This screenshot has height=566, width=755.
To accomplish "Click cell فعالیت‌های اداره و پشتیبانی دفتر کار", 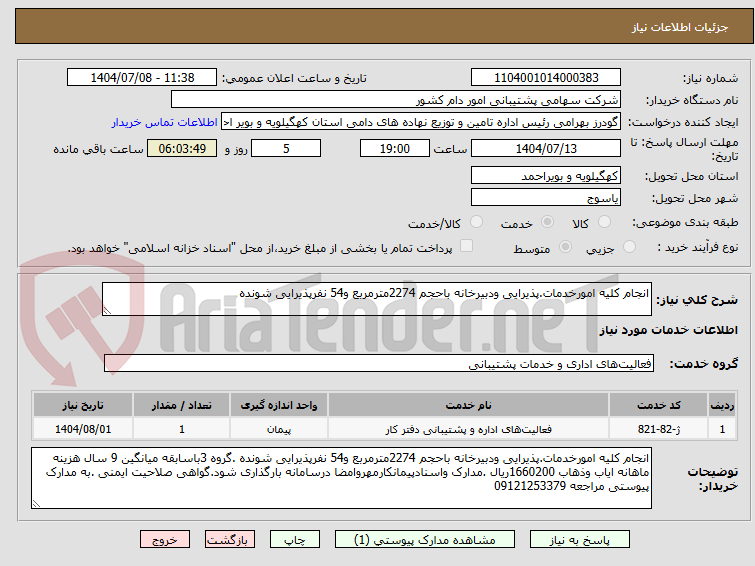I will (x=469, y=429).
